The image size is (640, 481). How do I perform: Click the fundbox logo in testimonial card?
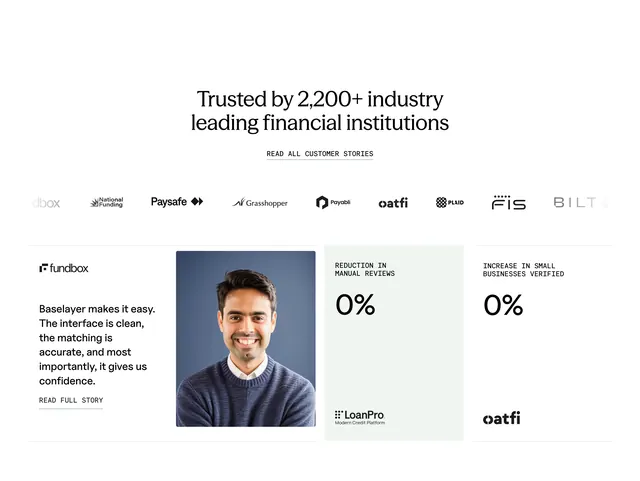[64, 268]
